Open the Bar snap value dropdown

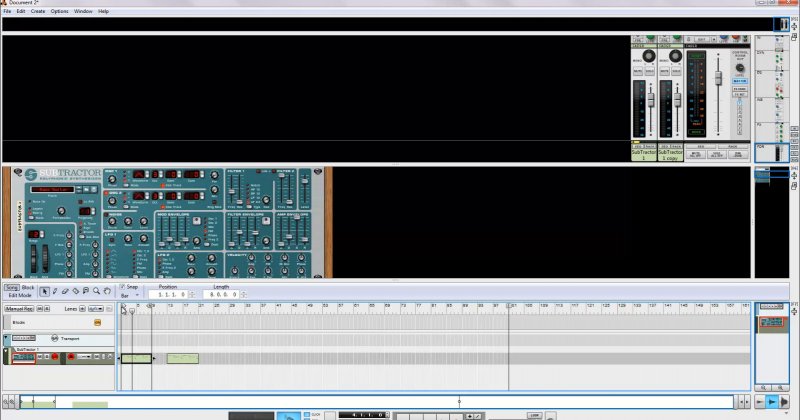130,295
